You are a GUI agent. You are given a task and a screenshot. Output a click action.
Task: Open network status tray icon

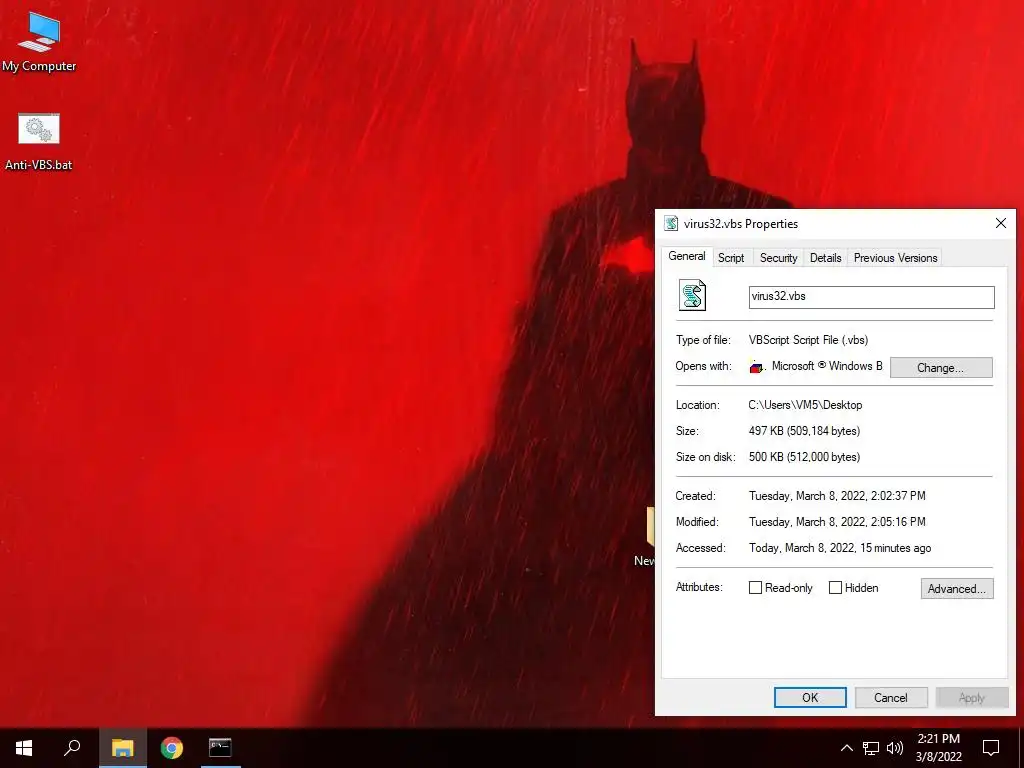click(x=871, y=748)
